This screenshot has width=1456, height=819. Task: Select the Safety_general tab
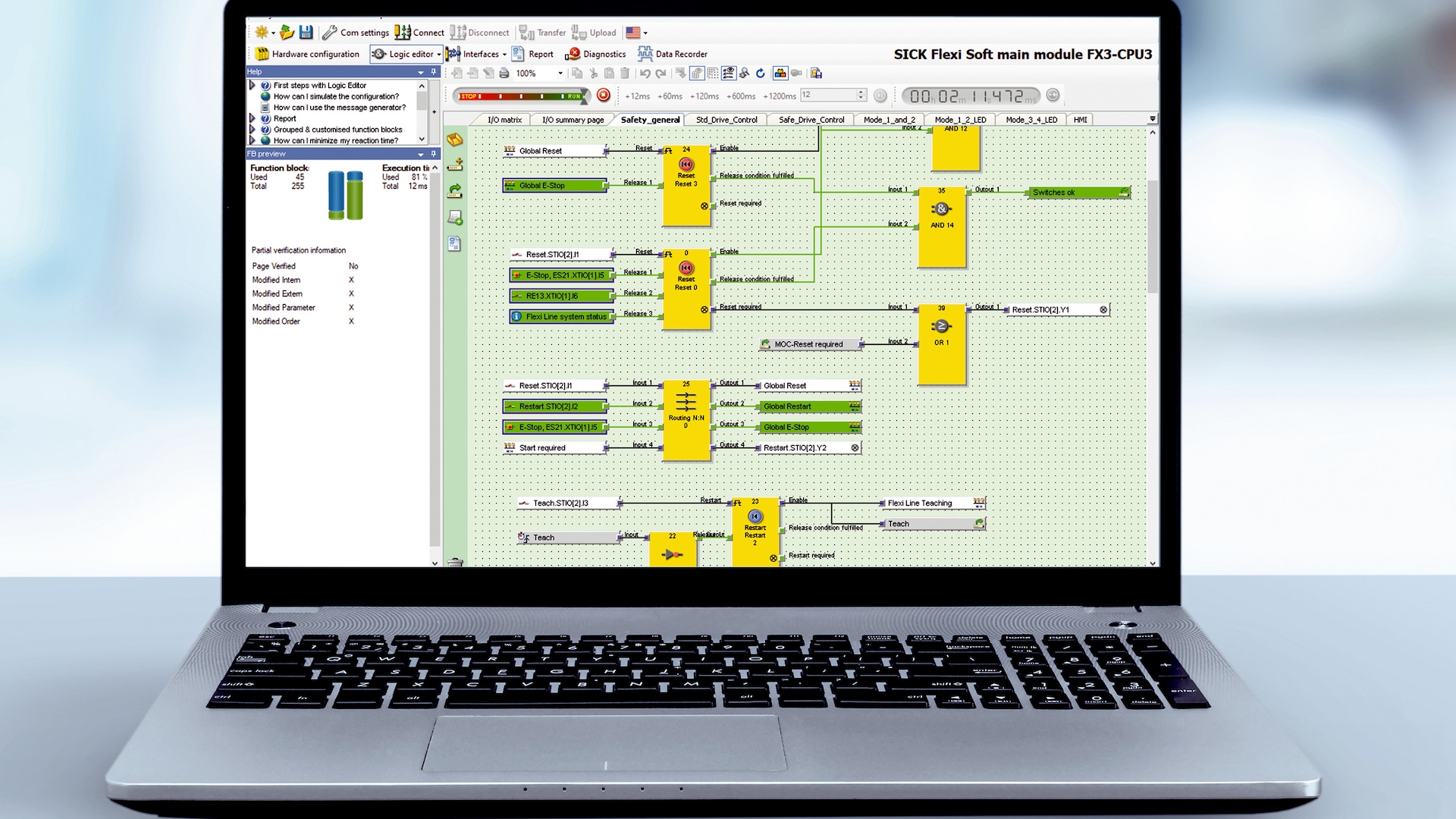click(x=649, y=119)
